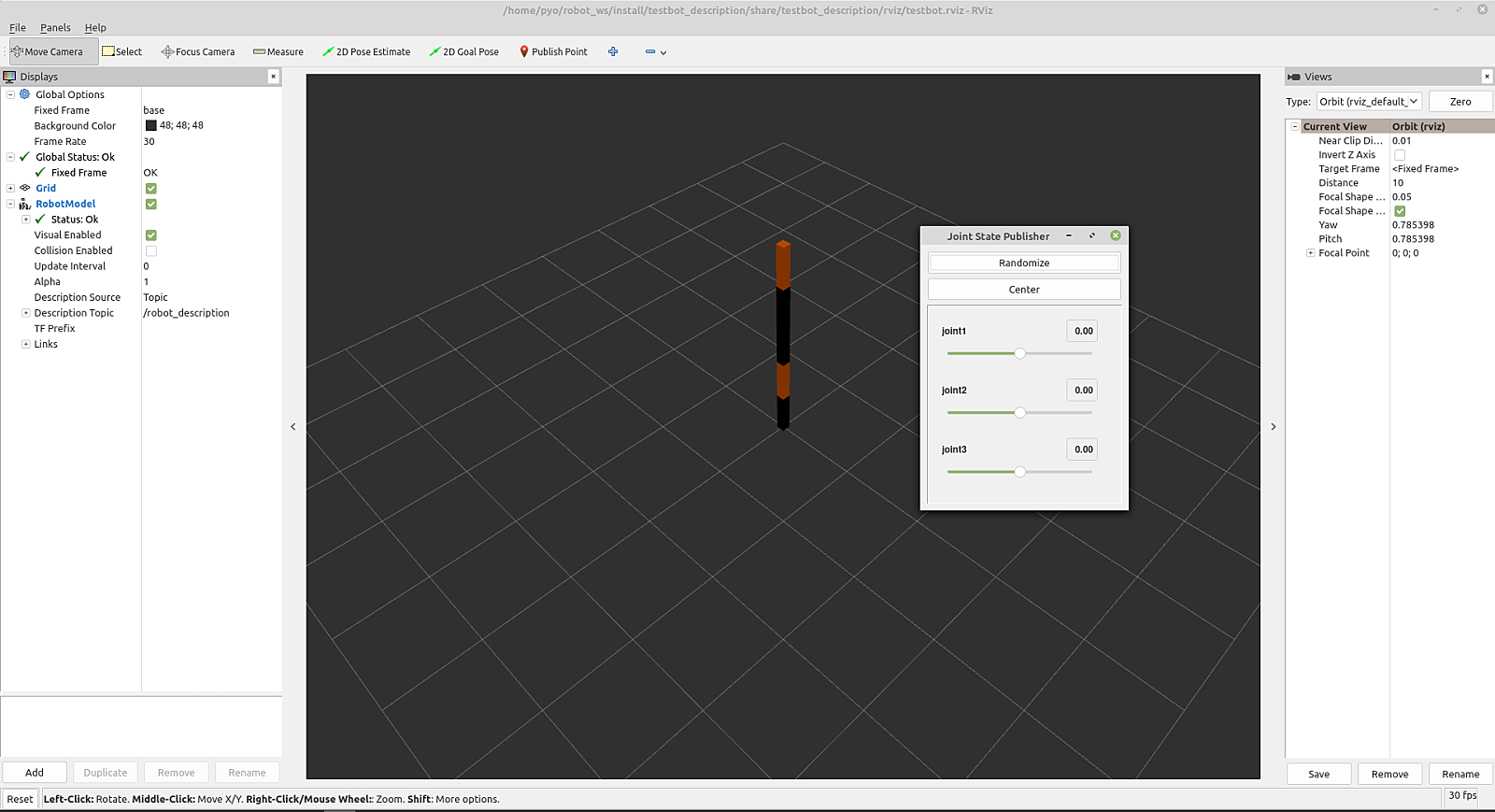Screen dimensions: 1495x812
Task: Activate the 2D Goal Pose tool
Action: click(464, 52)
